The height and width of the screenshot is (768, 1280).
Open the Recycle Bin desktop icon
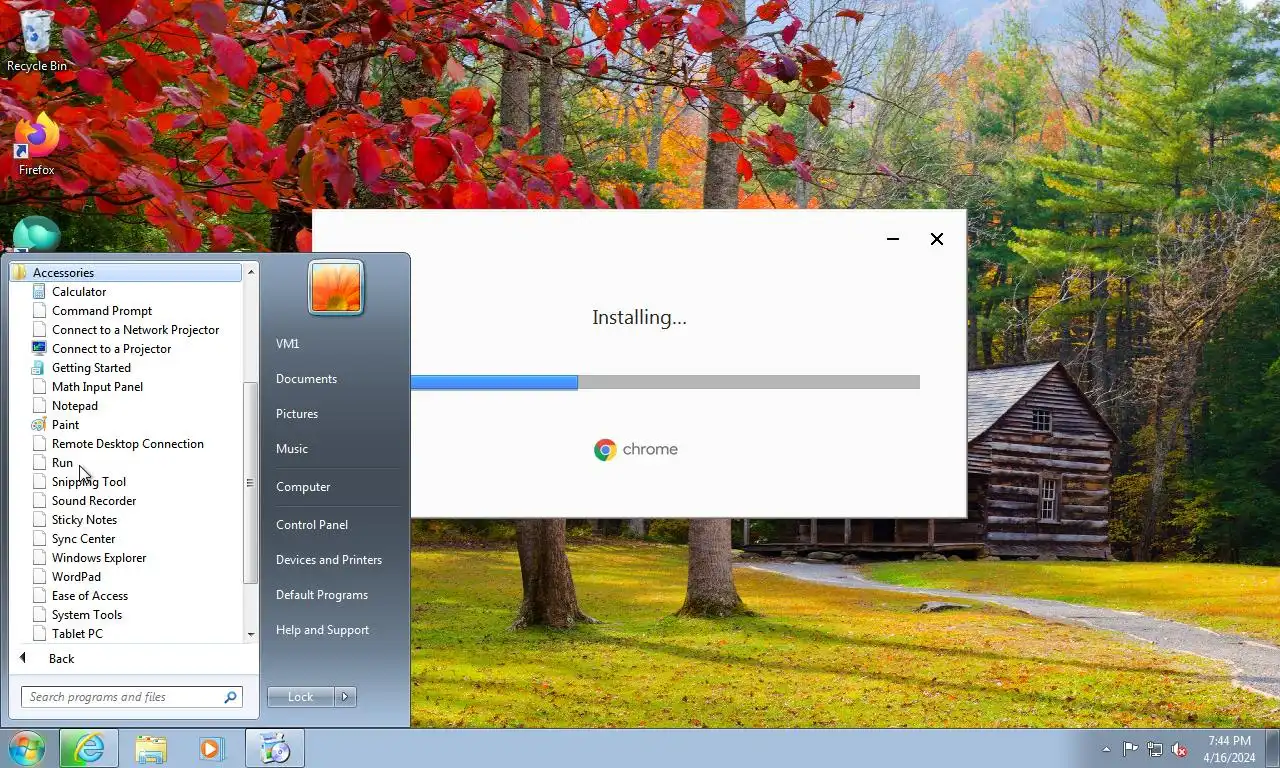[x=37, y=40]
